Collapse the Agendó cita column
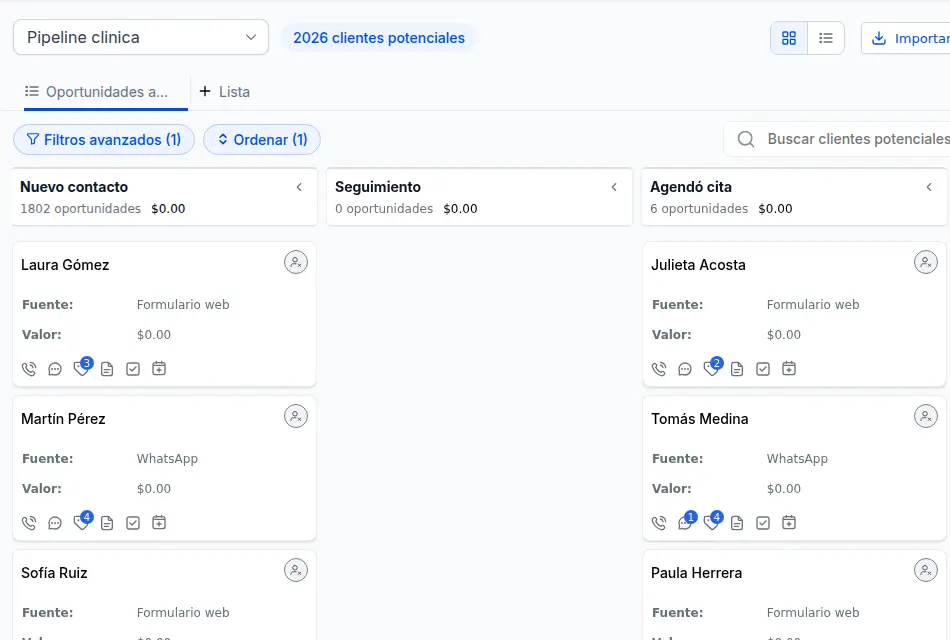This screenshot has height=640, width=950. coord(929,187)
